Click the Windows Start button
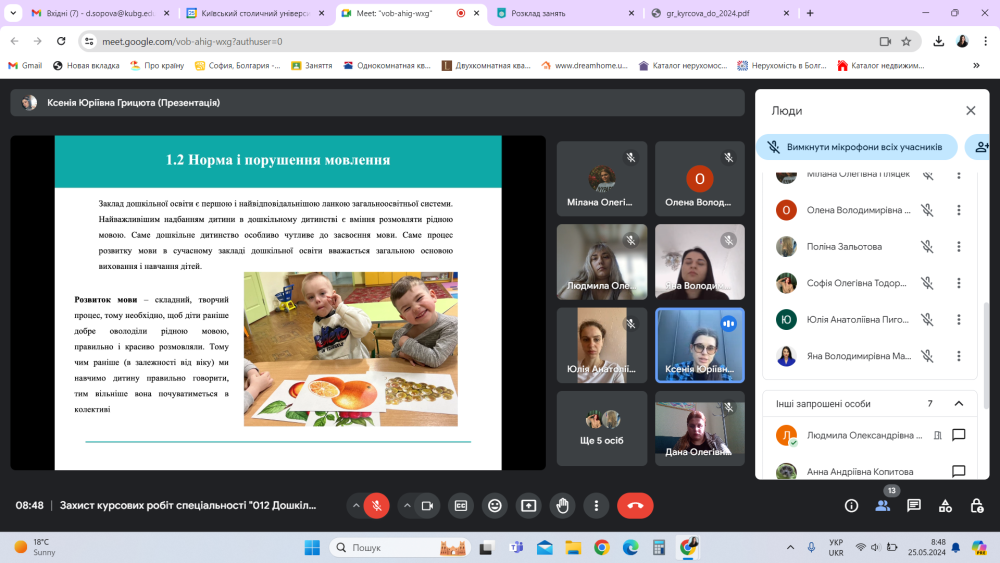The height and width of the screenshot is (563, 1000). tap(312, 548)
